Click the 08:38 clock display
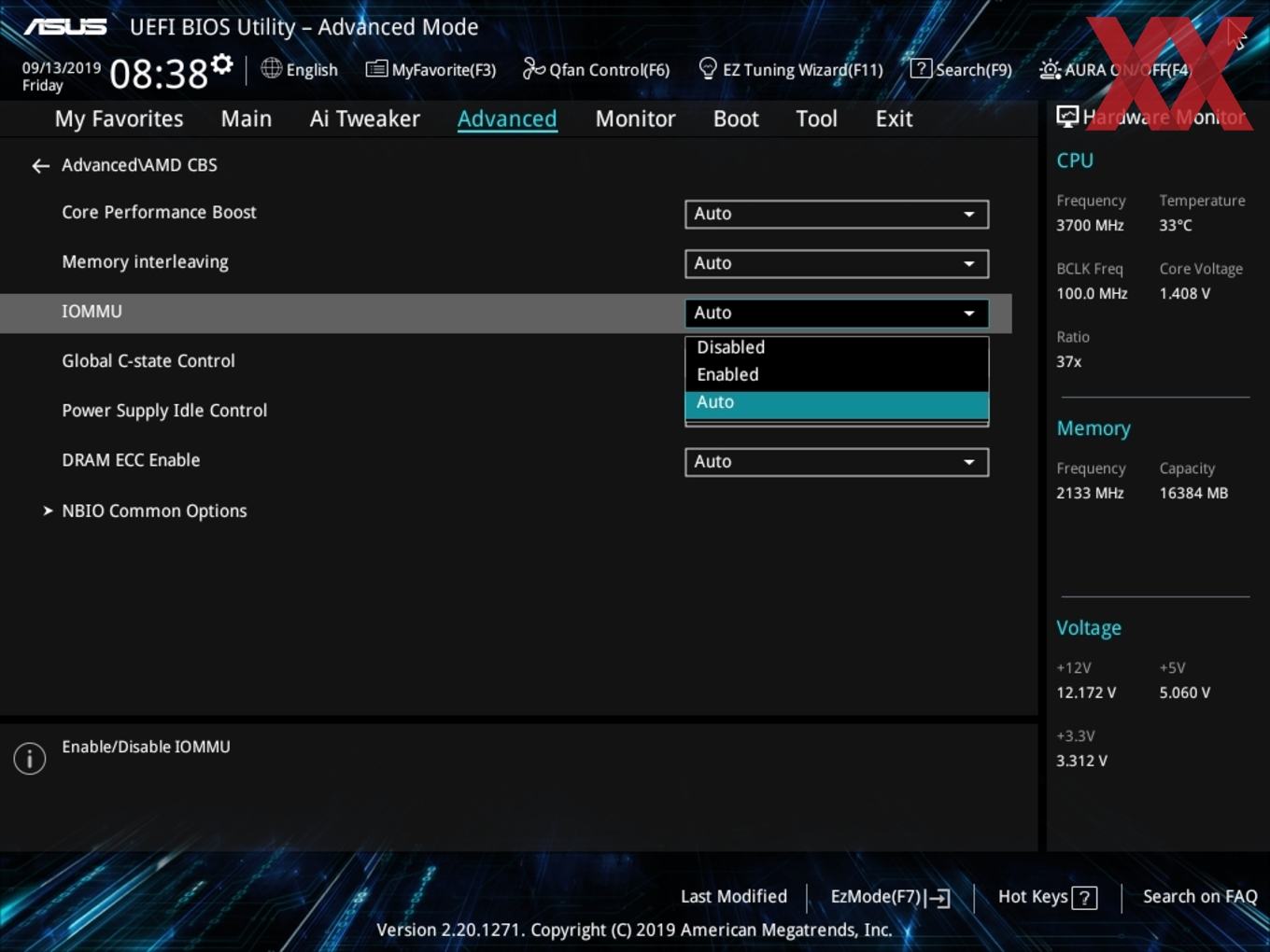The height and width of the screenshot is (952, 1270). [x=159, y=74]
